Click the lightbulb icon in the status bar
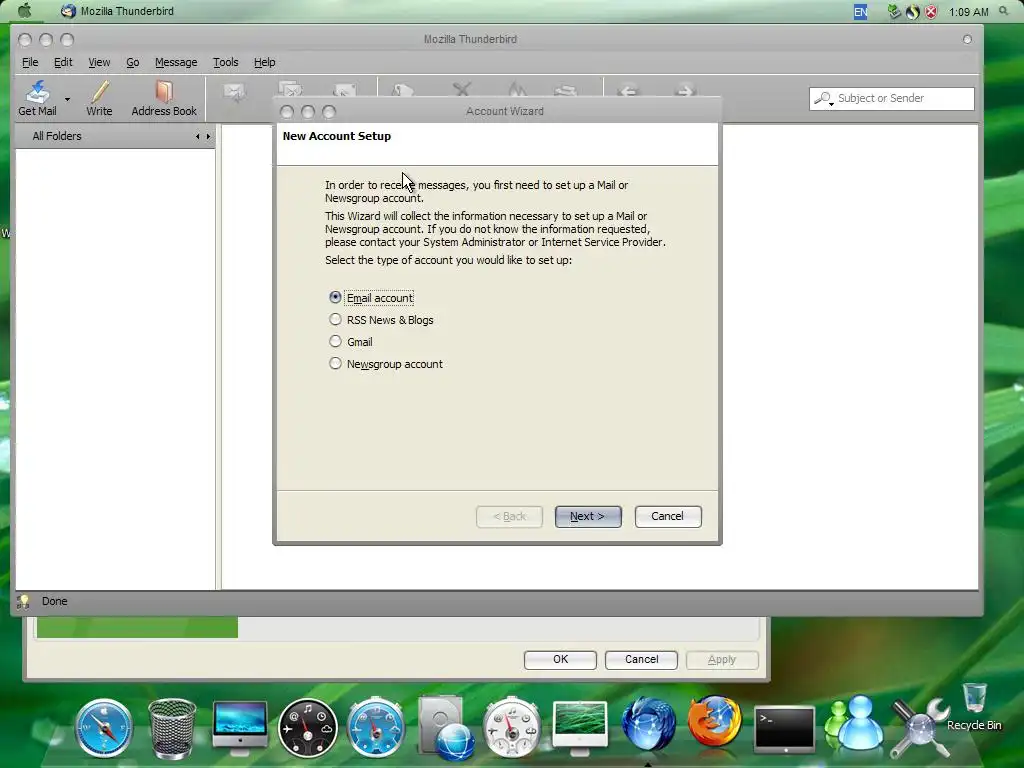The height and width of the screenshot is (768, 1024). coord(23,601)
